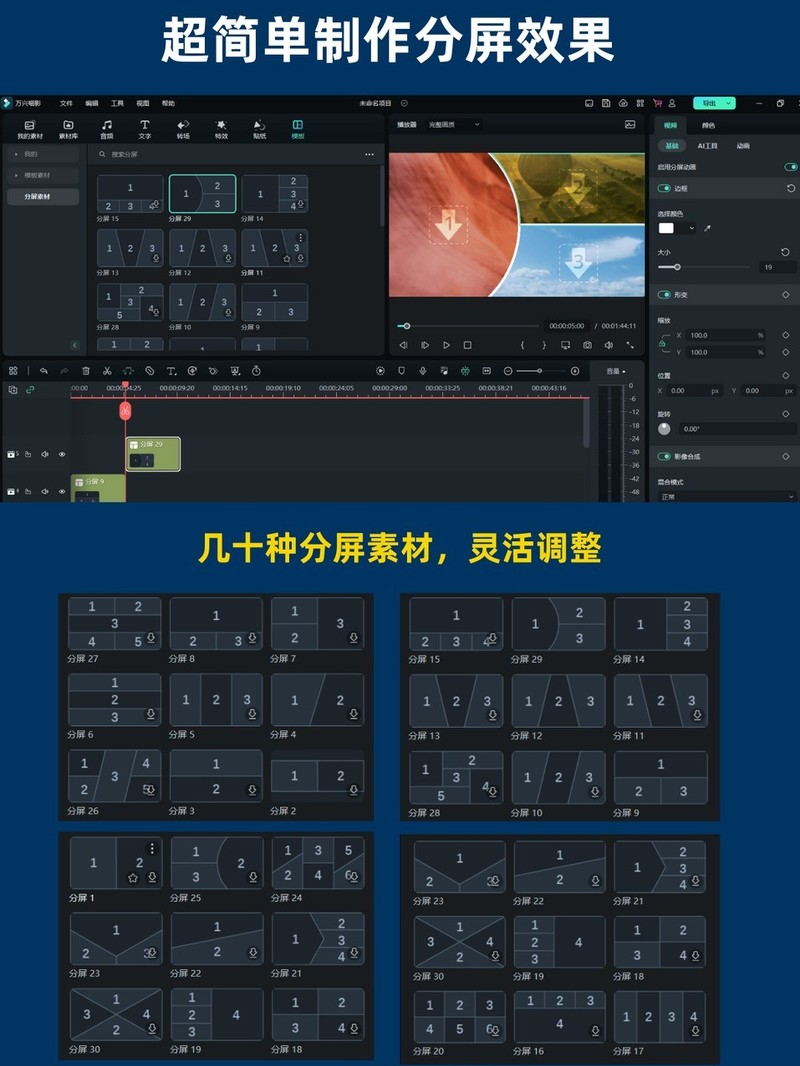The width and height of the screenshot is (800, 1066).
Task: Hide the track containing 分屏 9 clip
Action: (x=62, y=491)
